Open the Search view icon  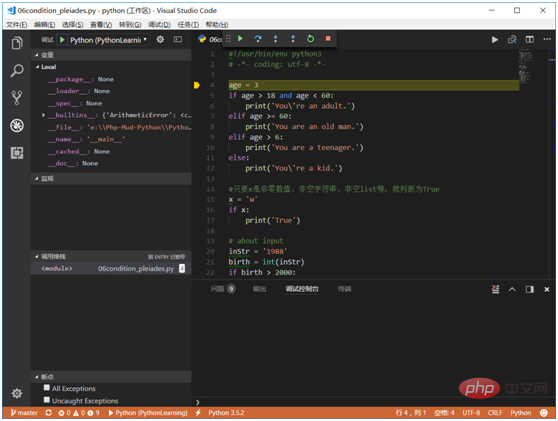(x=17, y=70)
